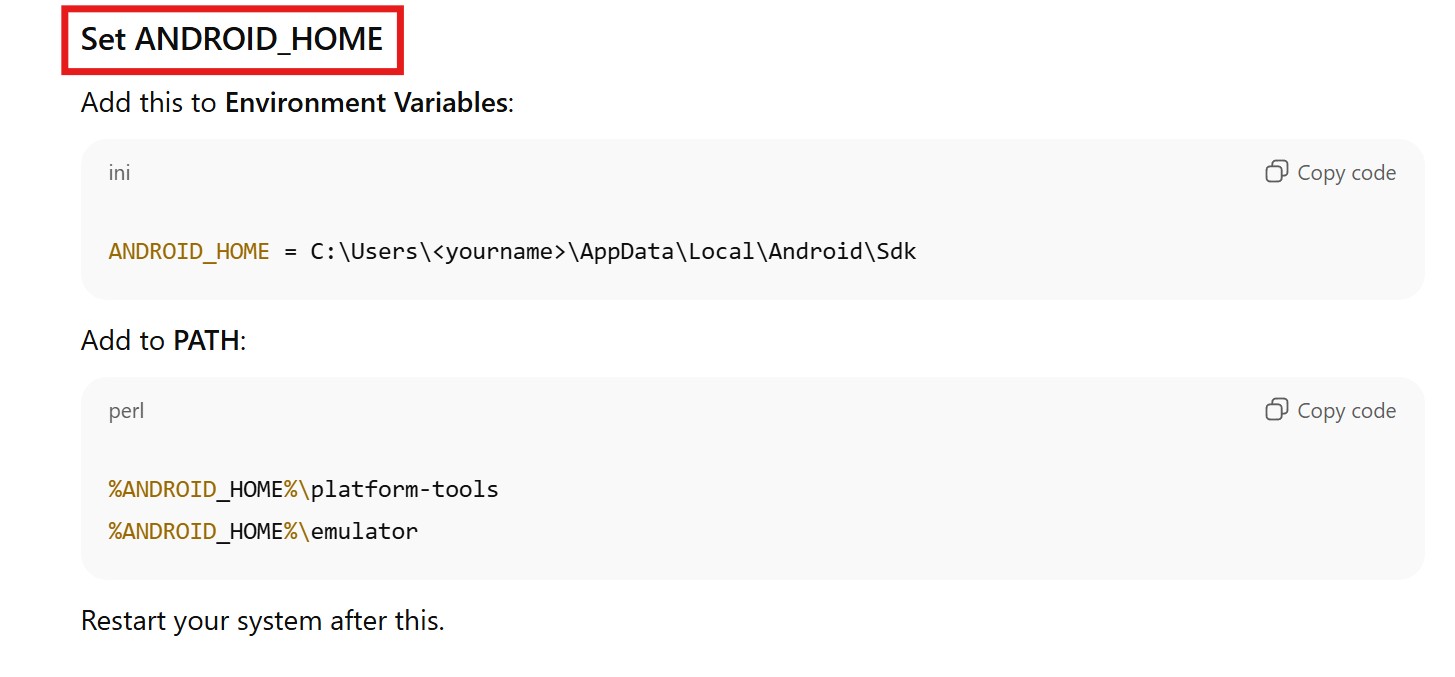Click the "perl" language label
Viewport: 1455px width, 677px height.
pos(126,411)
